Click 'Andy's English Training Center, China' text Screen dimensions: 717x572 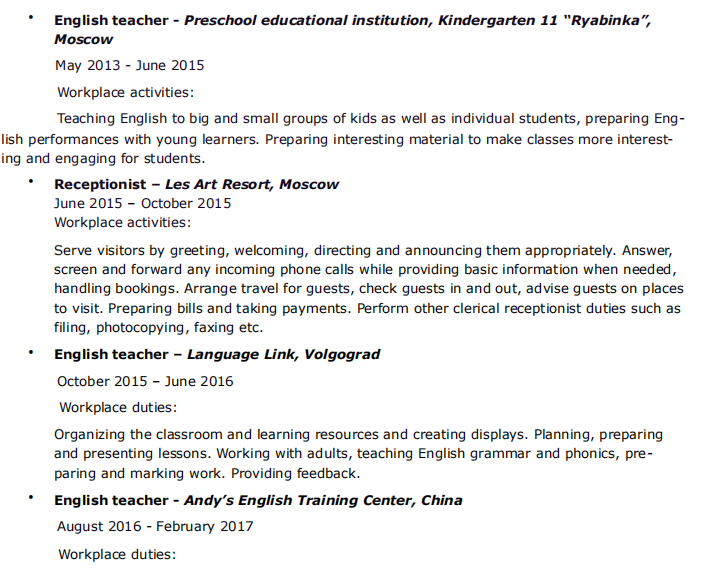coord(323,500)
